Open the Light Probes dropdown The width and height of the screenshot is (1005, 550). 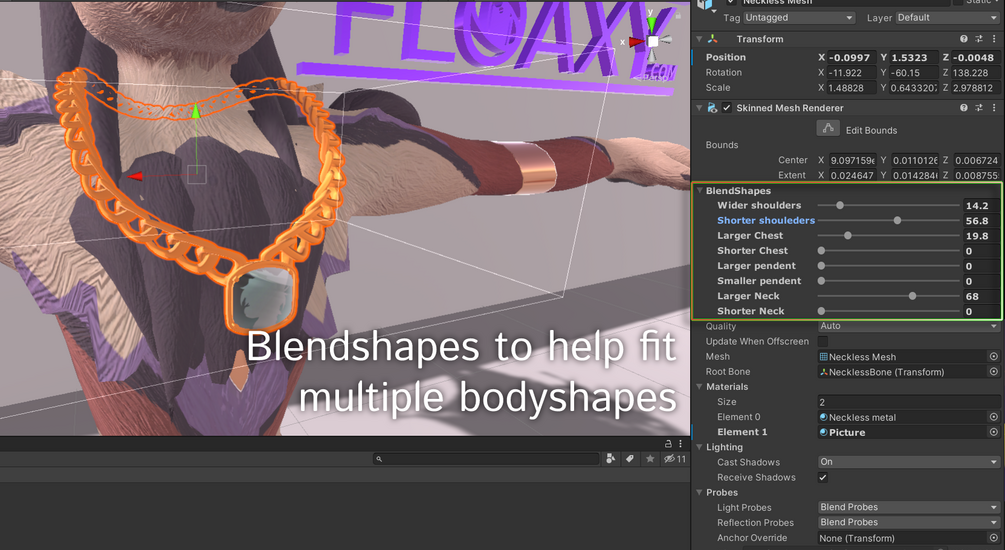point(909,507)
